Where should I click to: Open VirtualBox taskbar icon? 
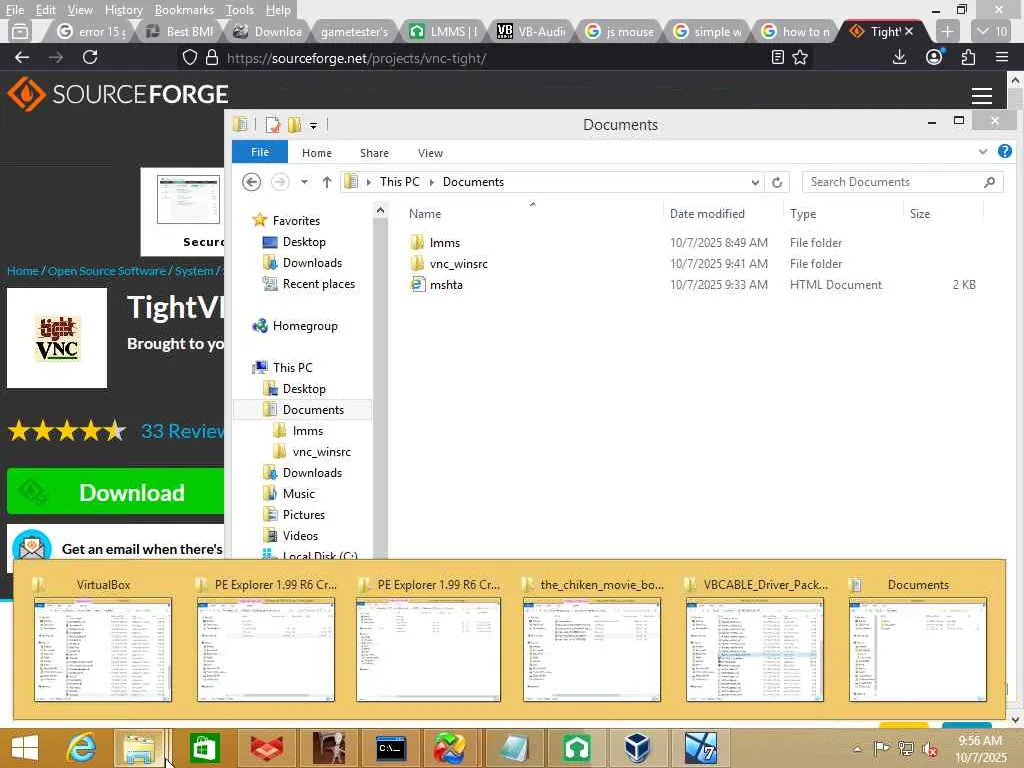click(637, 748)
